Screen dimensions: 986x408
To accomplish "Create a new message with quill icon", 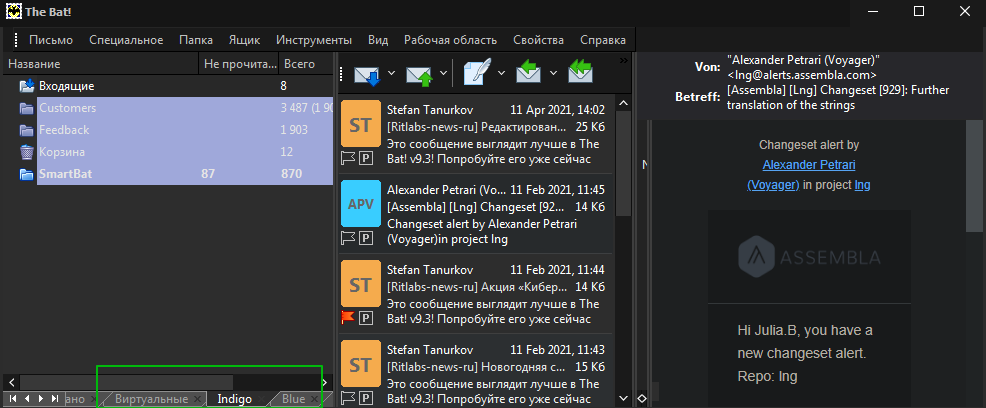I will coord(479,72).
